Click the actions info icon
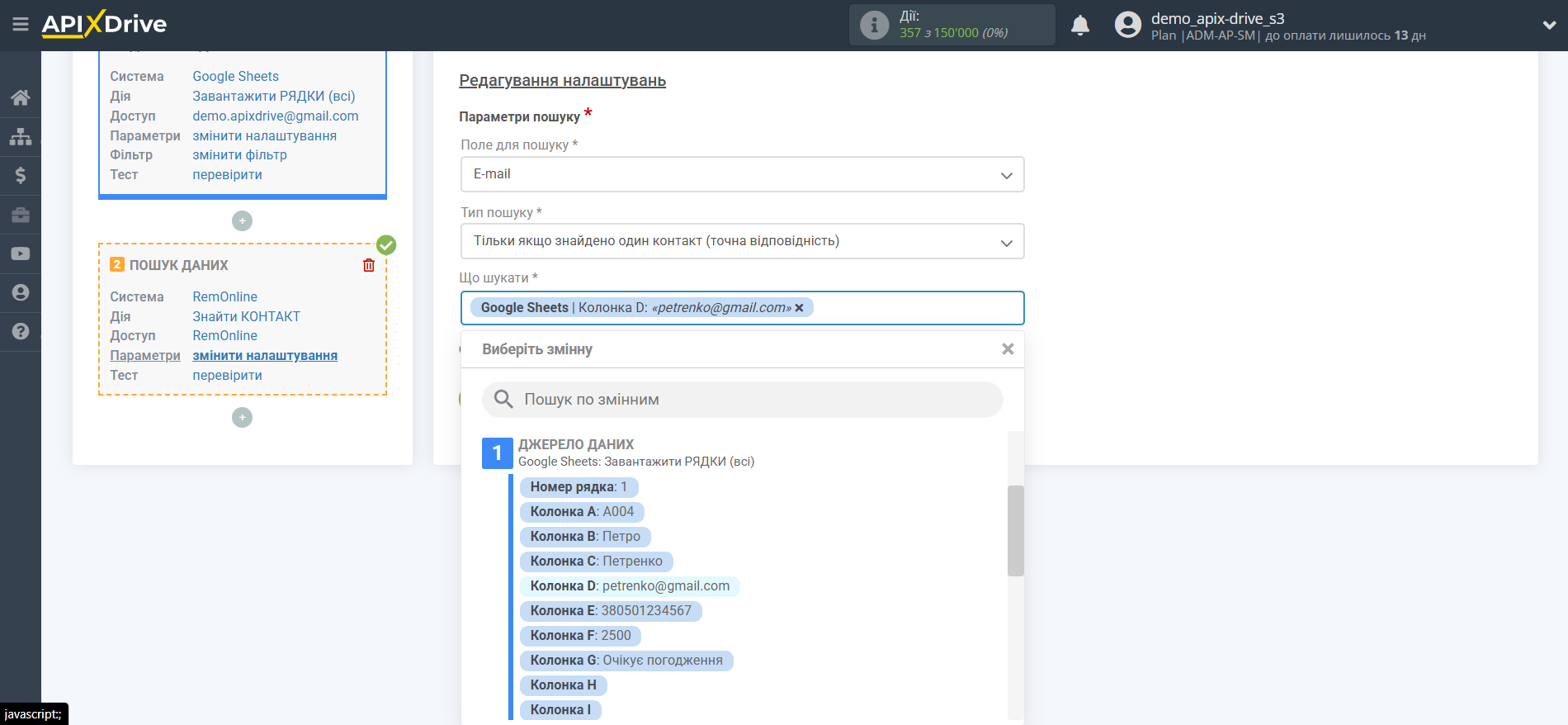 pos(874,25)
